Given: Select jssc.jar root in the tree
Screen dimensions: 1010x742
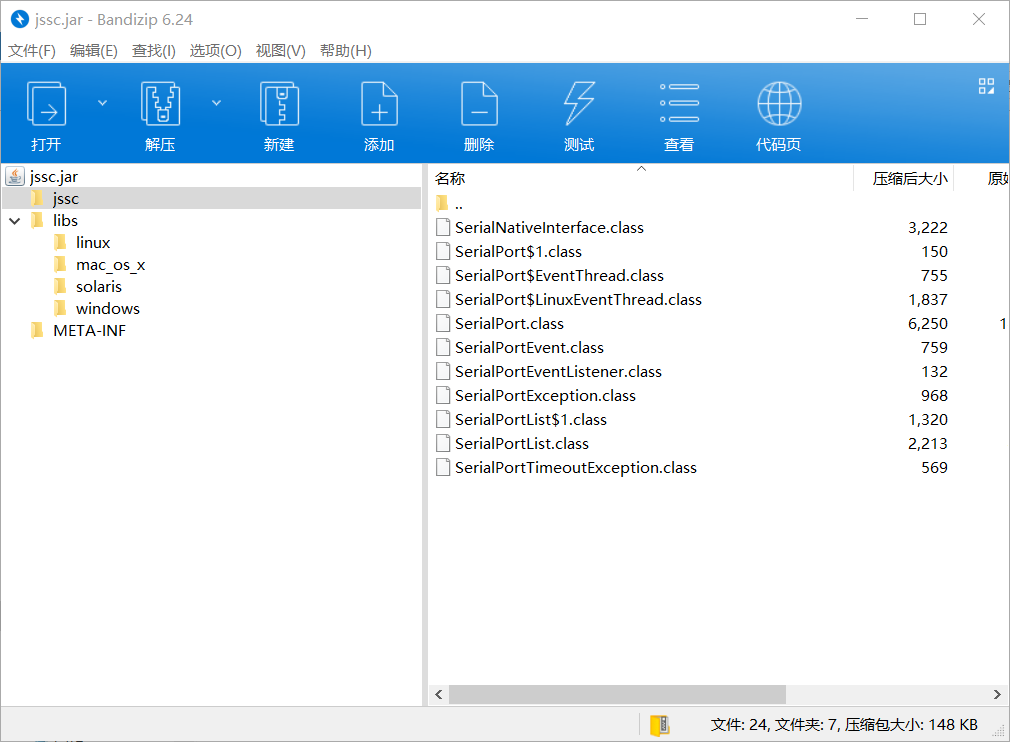Looking at the screenshot, I should [x=53, y=176].
